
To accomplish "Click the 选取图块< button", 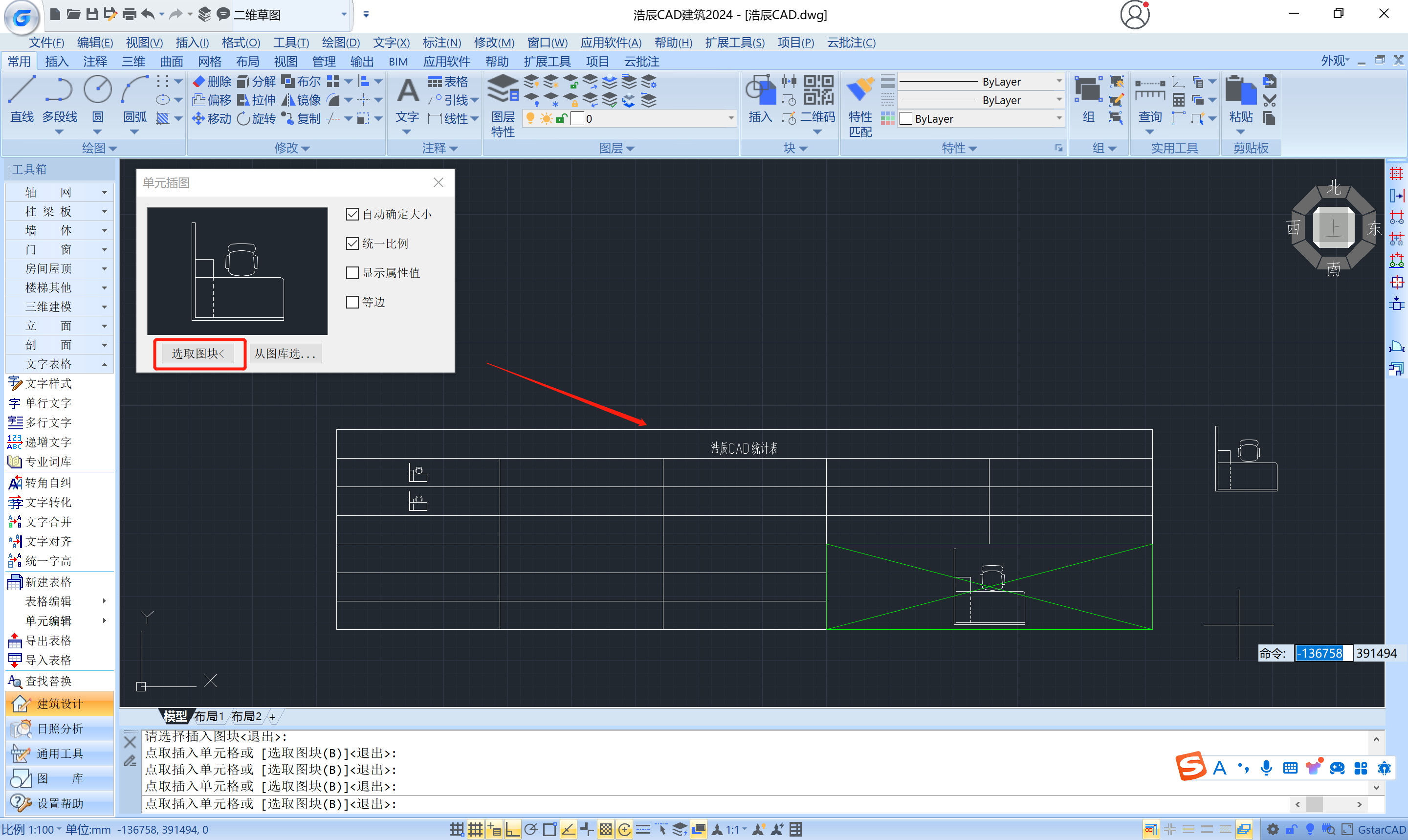I will pyautogui.click(x=198, y=354).
